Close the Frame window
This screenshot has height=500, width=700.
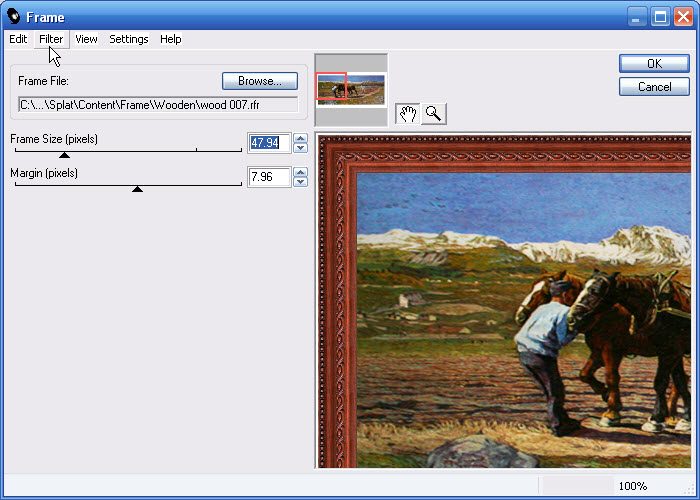pos(683,17)
